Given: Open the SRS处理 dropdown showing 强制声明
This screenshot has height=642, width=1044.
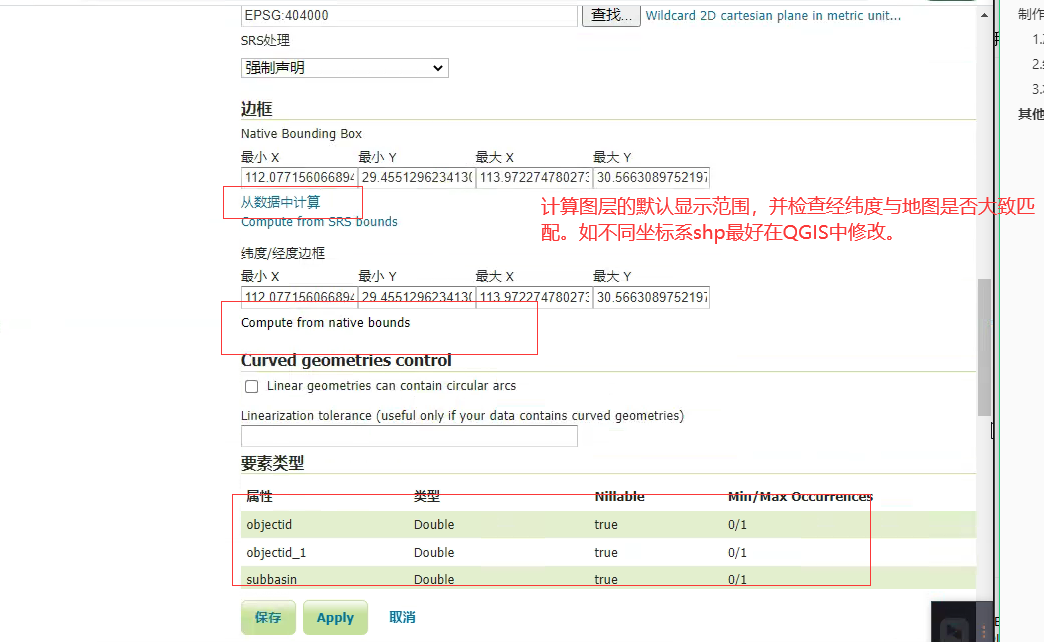Looking at the screenshot, I should 345,68.
